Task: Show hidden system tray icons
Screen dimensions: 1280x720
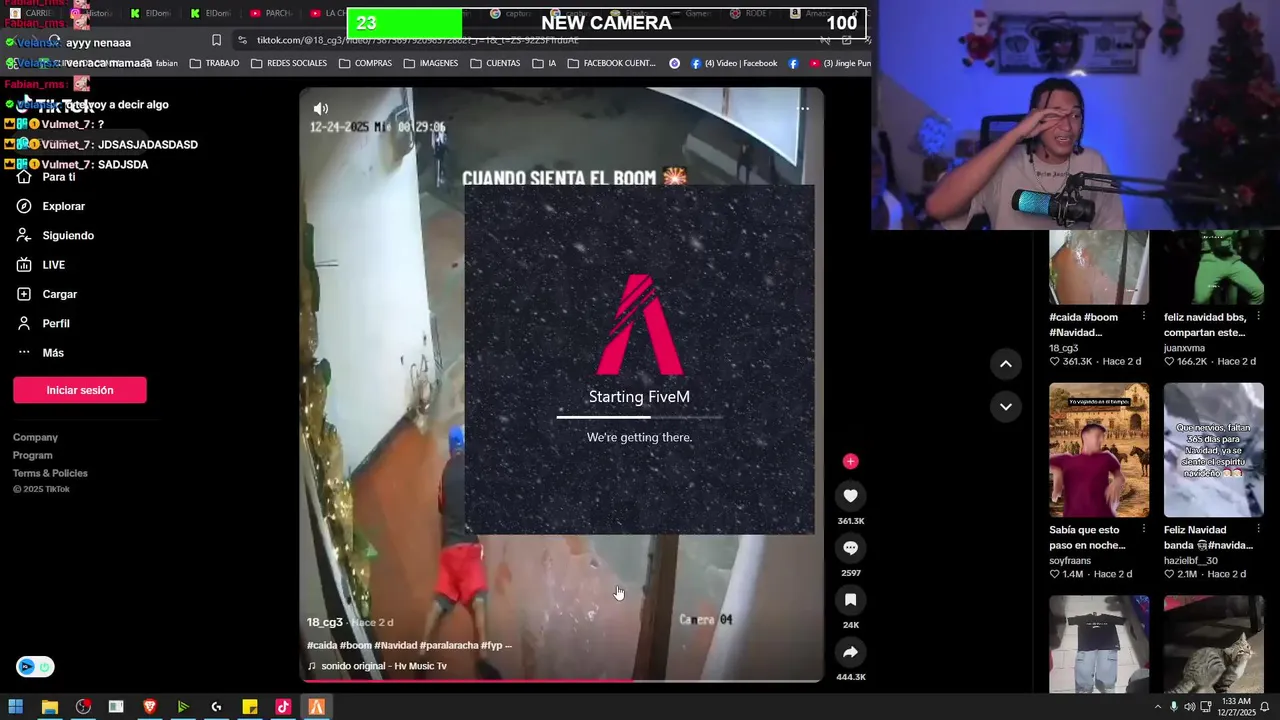Action: click(1158, 707)
